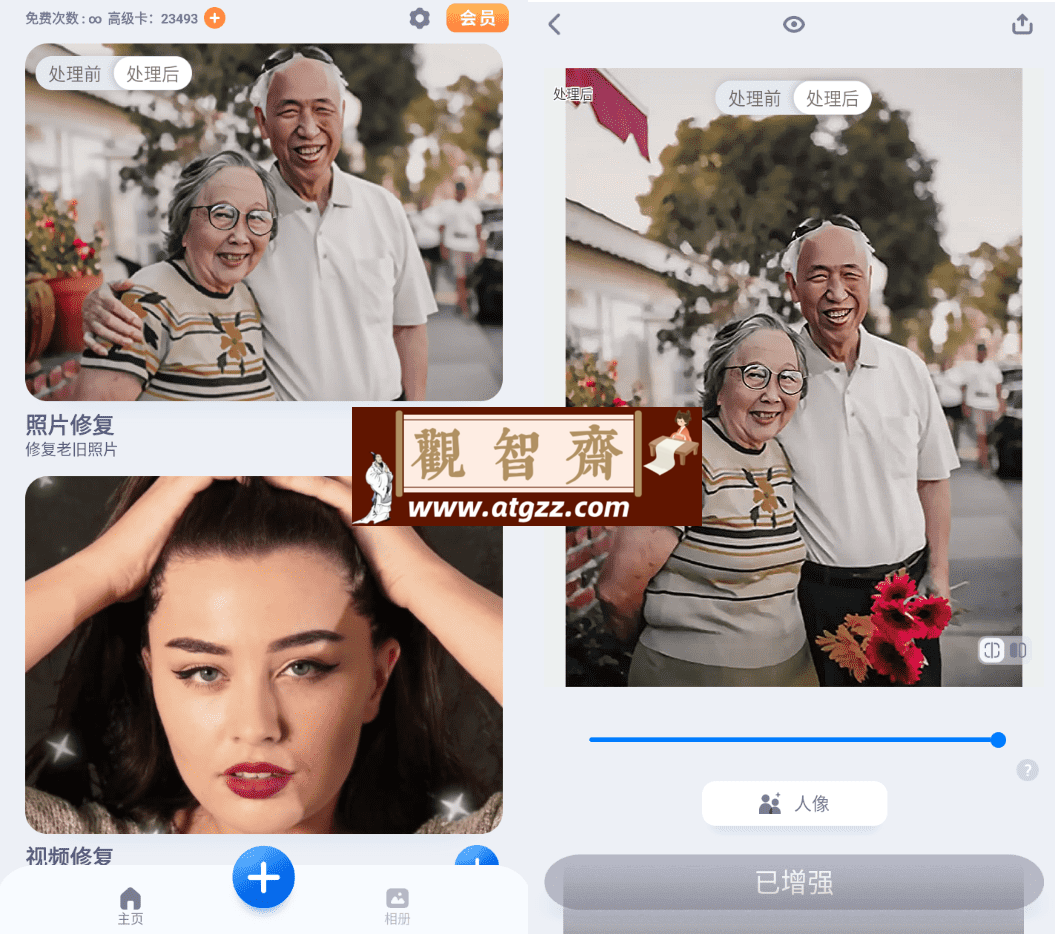The image size is (1055, 934).
Task: Toggle preview with the eye icon
Action: click(794, 25)
